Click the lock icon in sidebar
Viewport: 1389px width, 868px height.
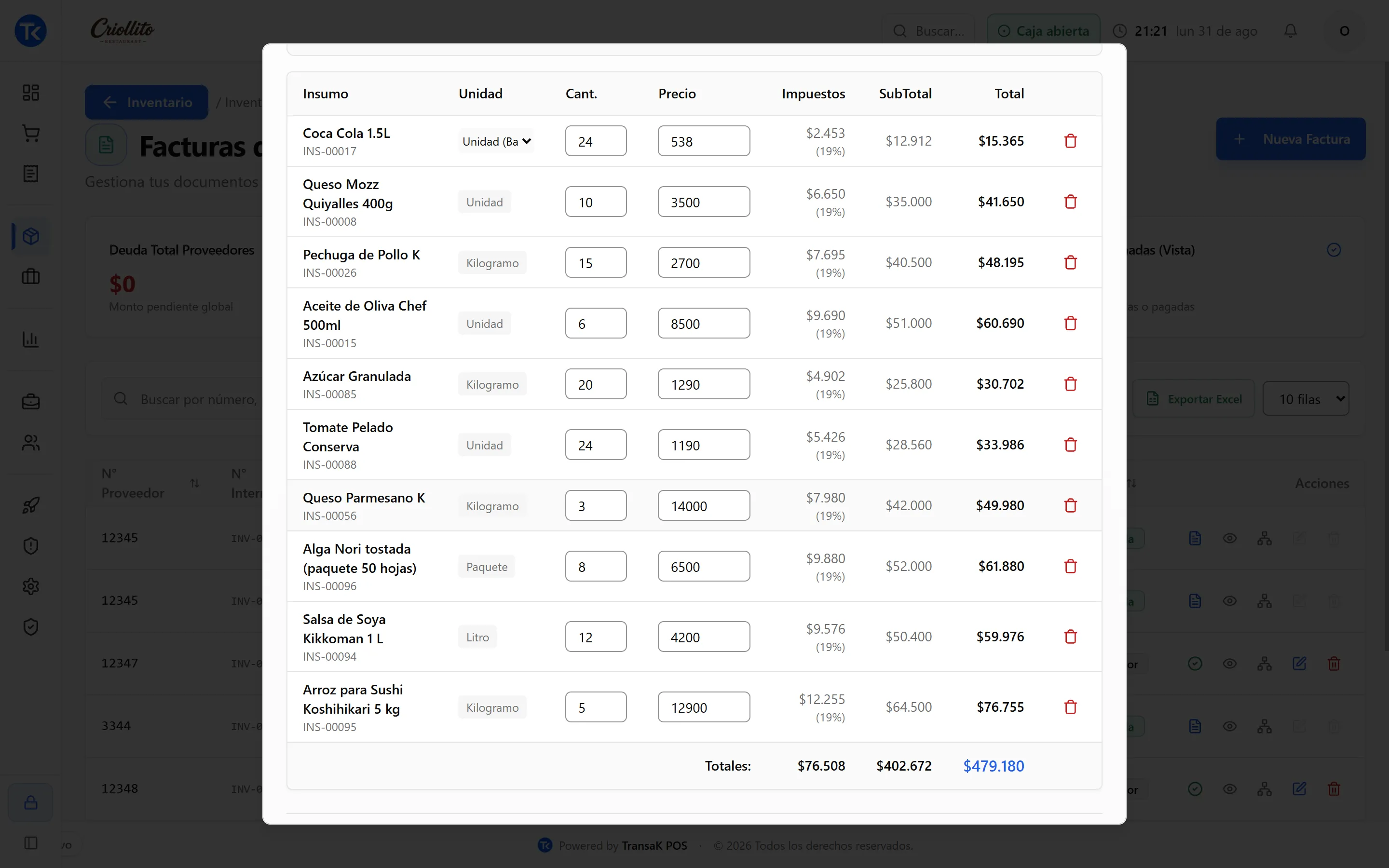pos(30,802)
